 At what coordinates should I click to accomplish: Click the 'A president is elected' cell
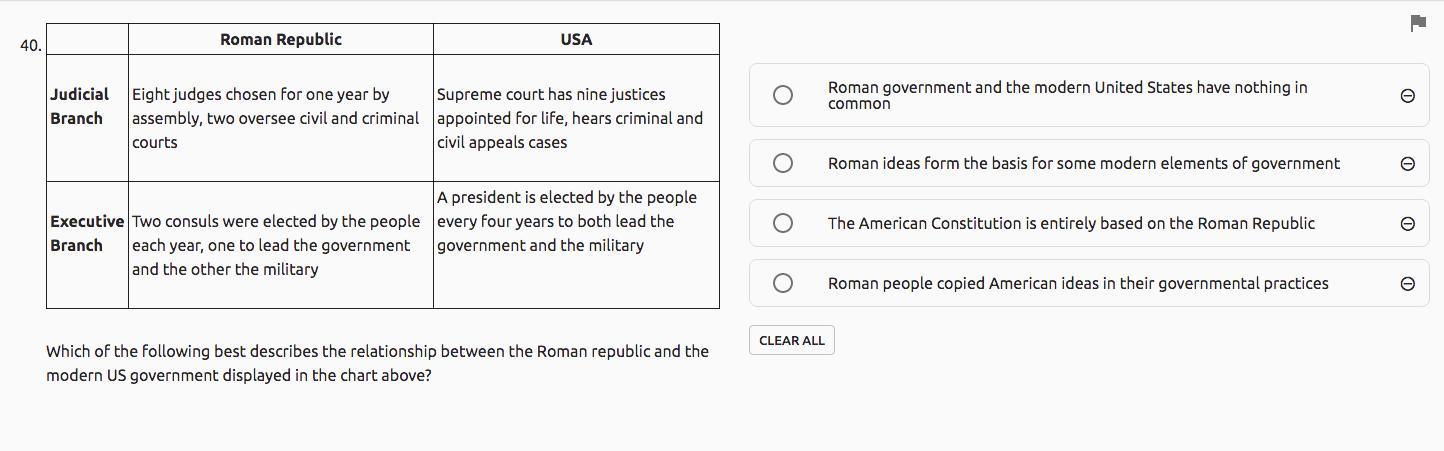[566, 221]
